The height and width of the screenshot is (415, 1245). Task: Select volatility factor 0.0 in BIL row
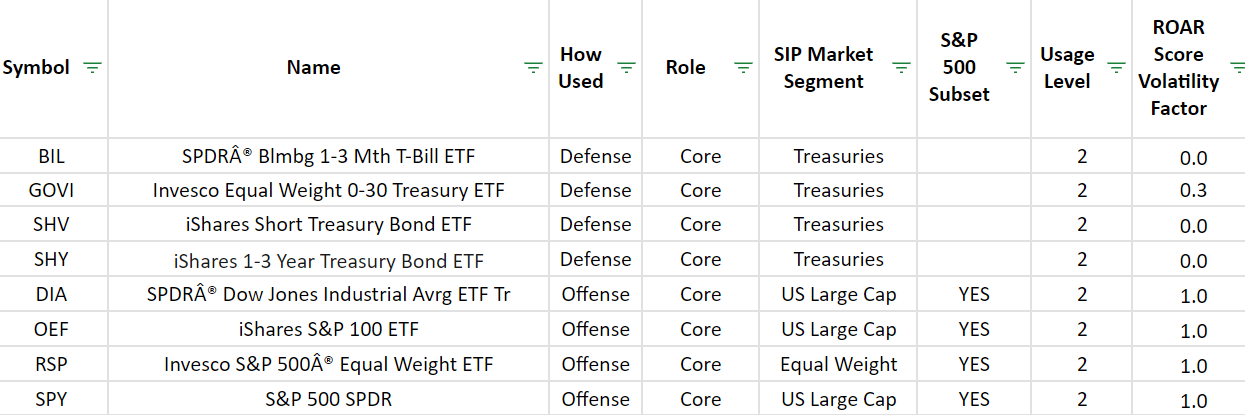1193,157
